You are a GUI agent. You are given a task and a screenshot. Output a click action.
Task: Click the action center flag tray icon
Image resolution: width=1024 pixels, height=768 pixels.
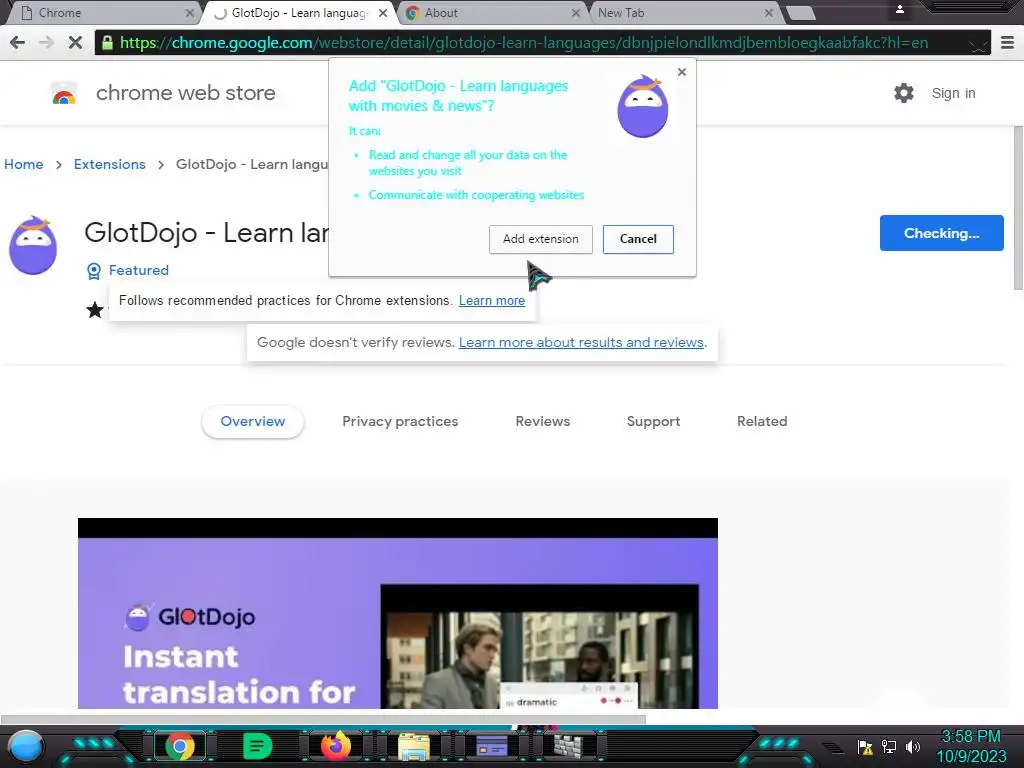tap(865, 747)
